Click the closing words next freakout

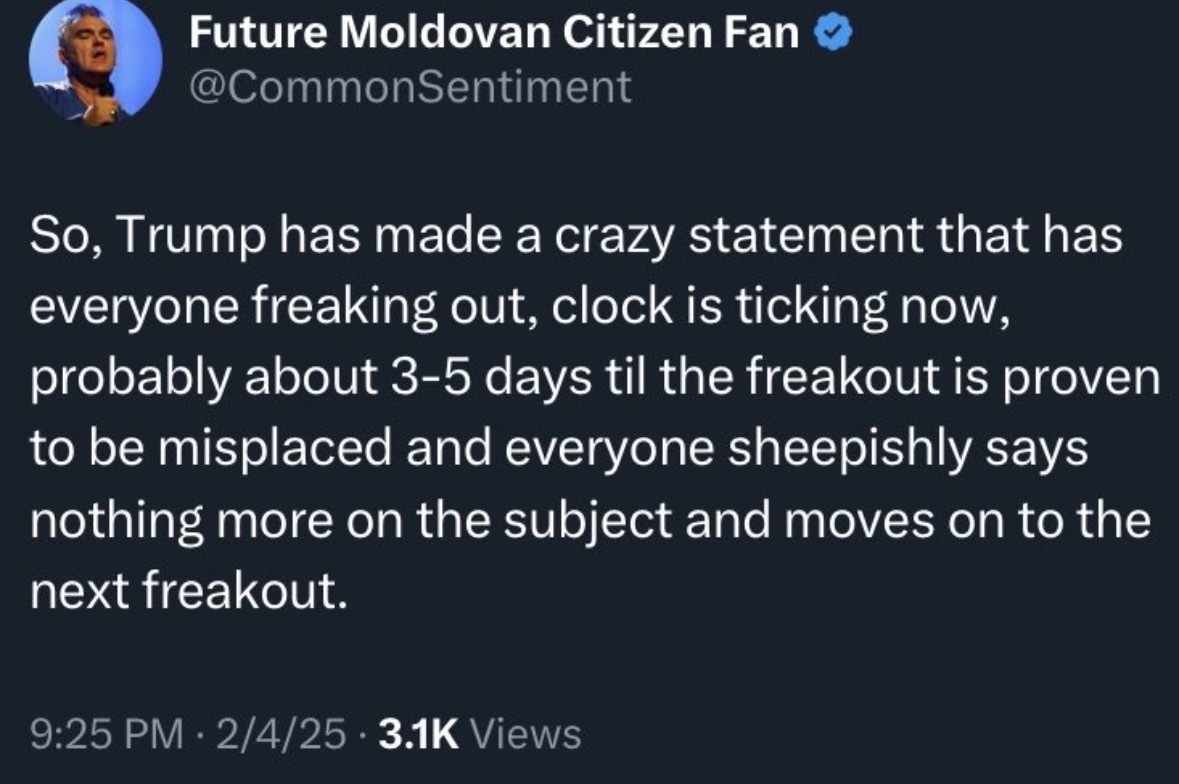(x=189, y=591)
